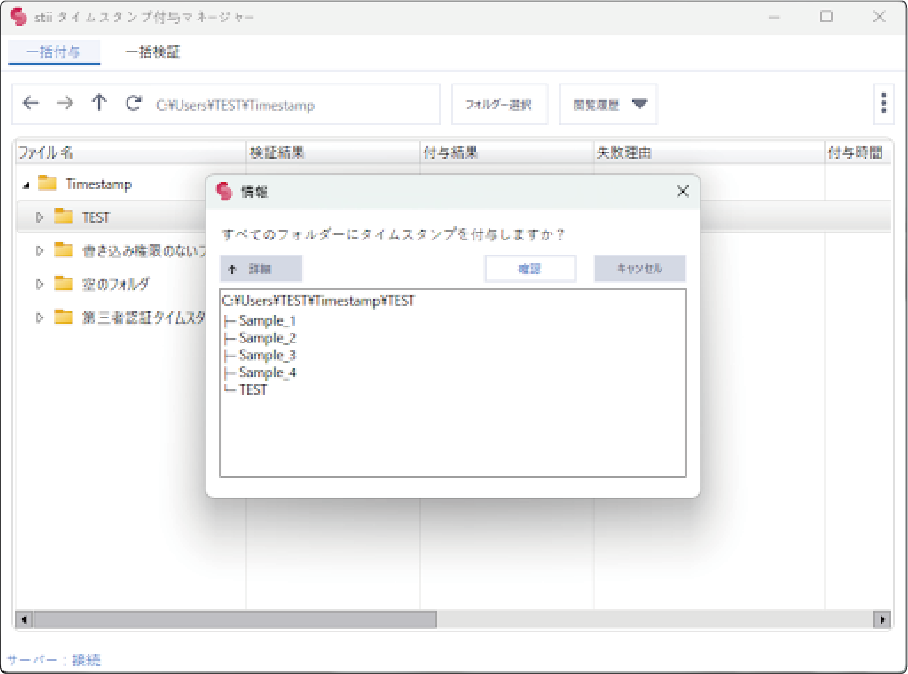The width and height of the screenshot is (908, 674).
Task: Click the refresh icon
Action: 133,104
